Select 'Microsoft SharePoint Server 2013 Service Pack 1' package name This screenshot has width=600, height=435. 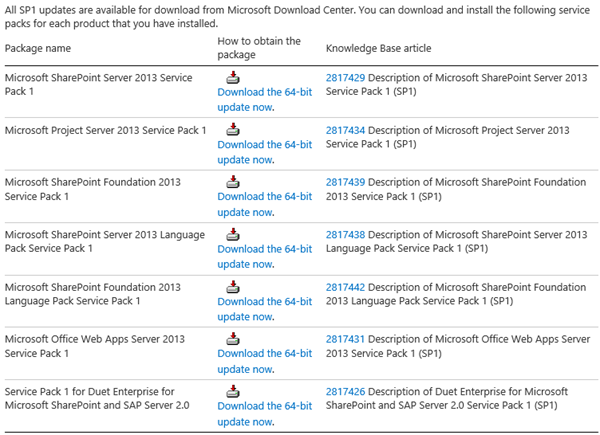pyautogui.click(x=98, y=85)
